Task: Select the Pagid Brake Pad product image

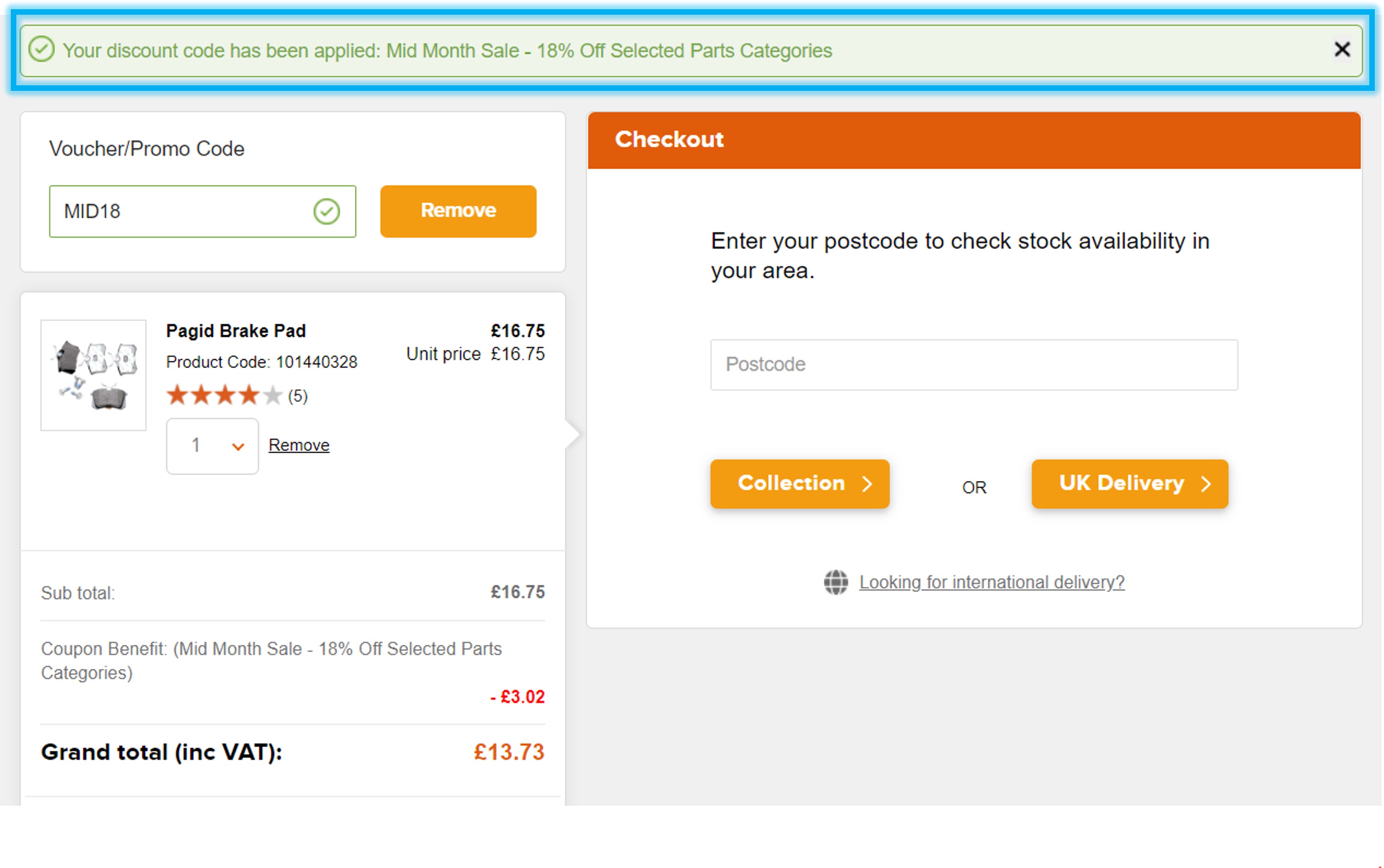Action: pos(94,375)
